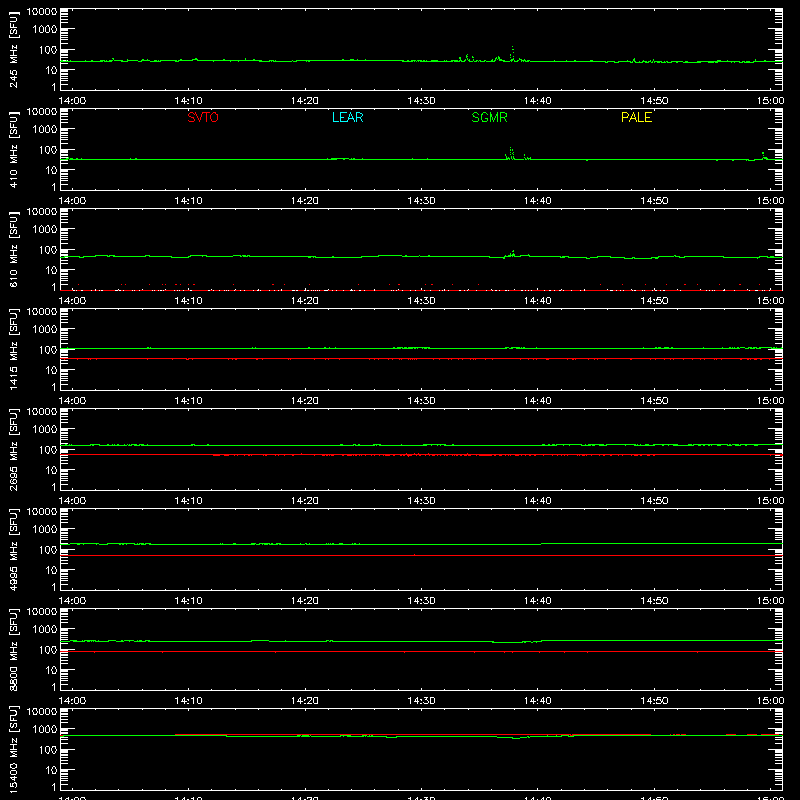Click the 14:40 tick under the 245 MHz panel
The width and height of the screenshot is (800, 800).
[x=537, y=101]
